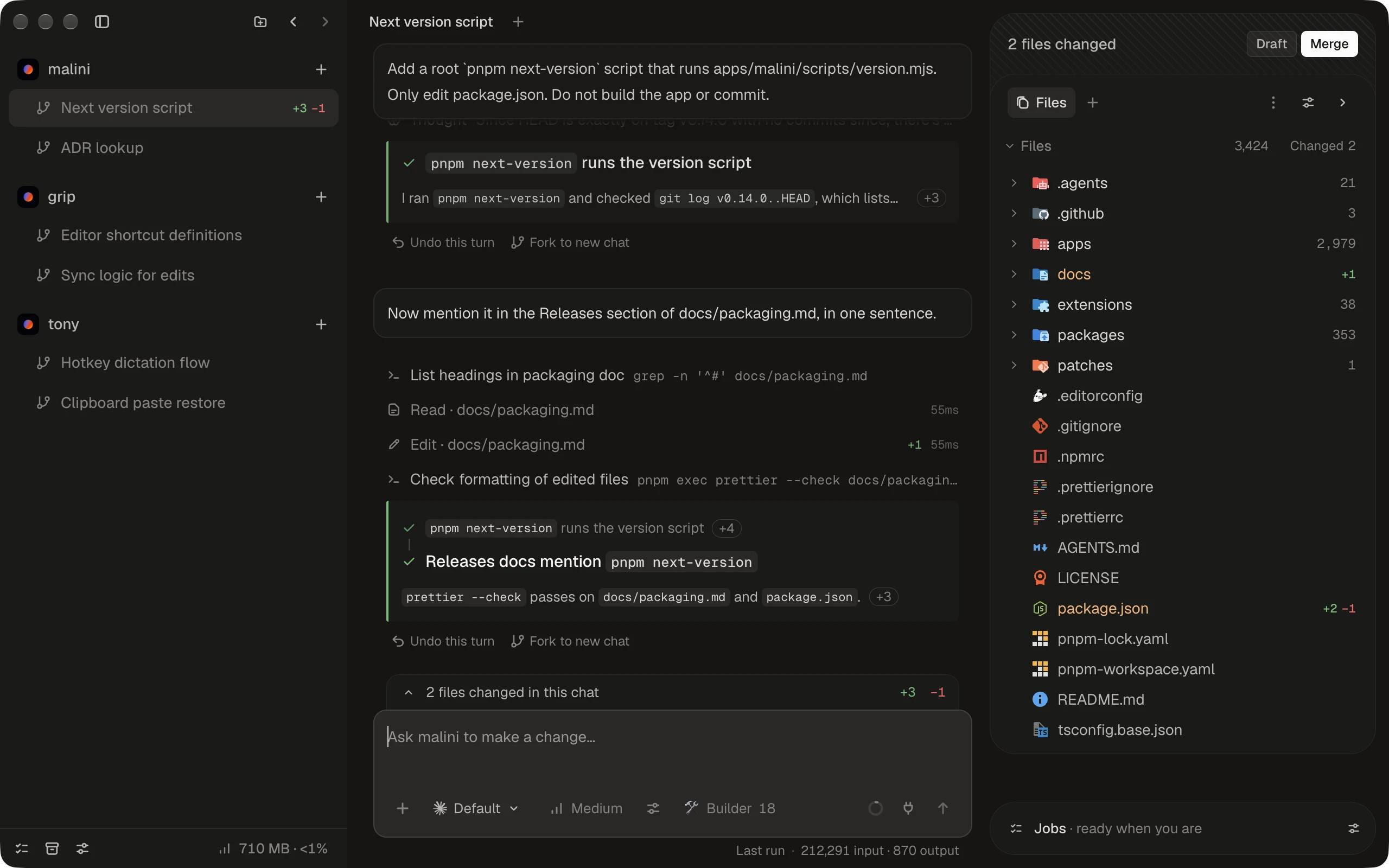Switch to Draft mode
1389x868 pixels.
coord(1271,44)
